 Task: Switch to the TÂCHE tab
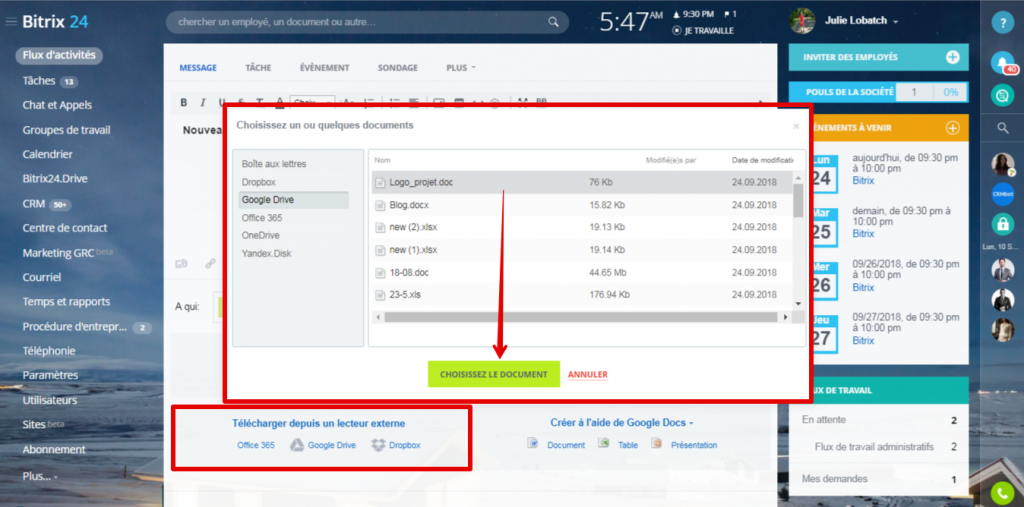pyautogui.click(x=258, y=68)
